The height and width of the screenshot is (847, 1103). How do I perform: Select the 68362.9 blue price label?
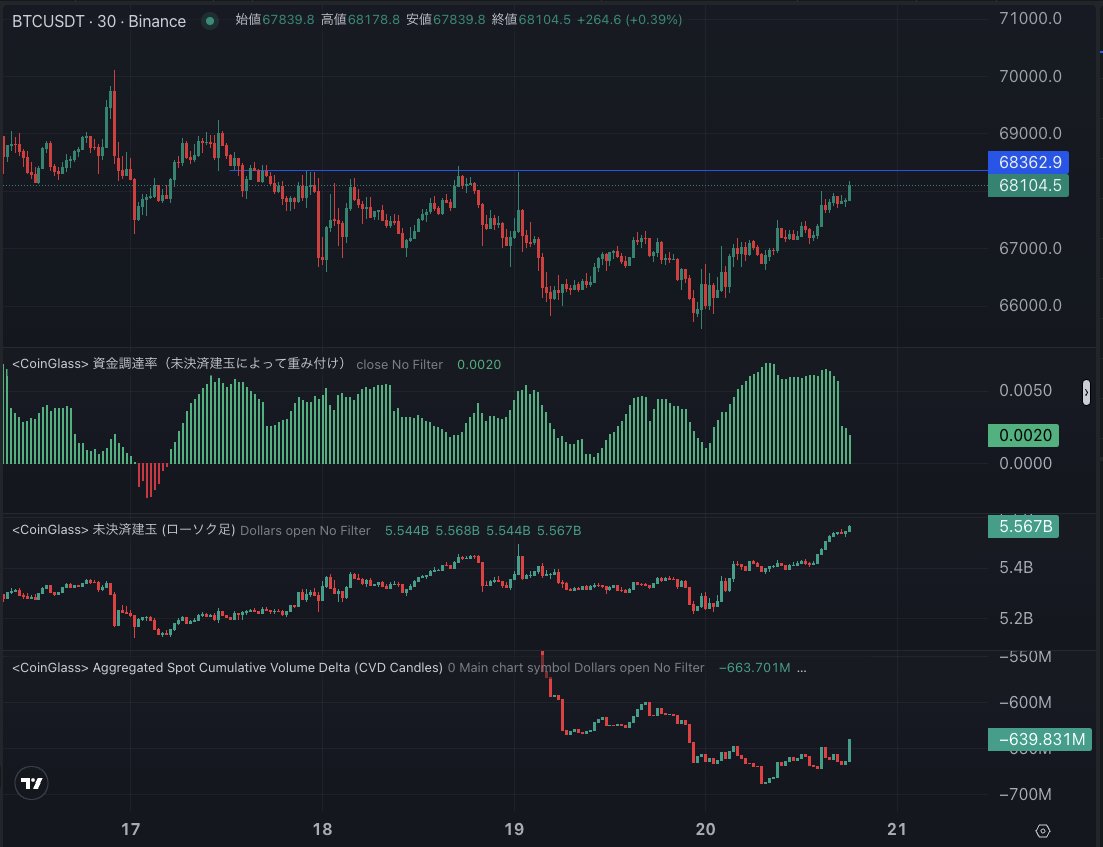pos(1028,163)
